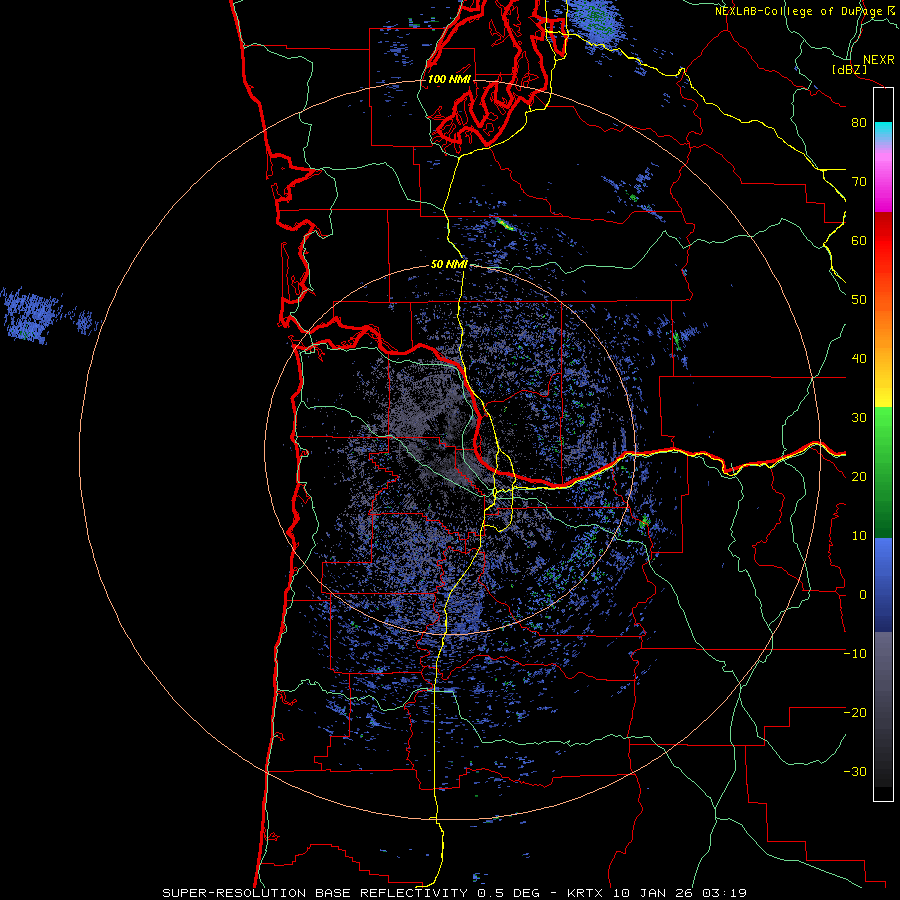Click the '50 NMI' range ring label
The image size is (900, 900).
point(449,265)
